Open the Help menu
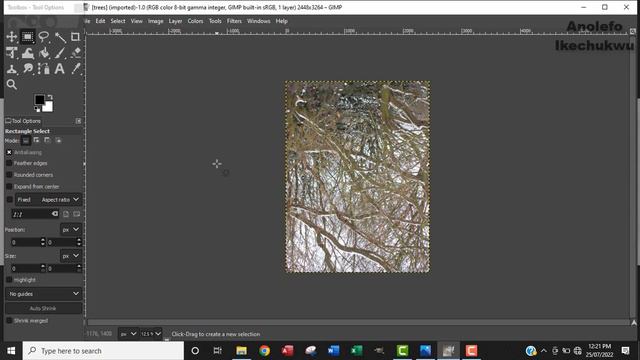Image resolution: width=640 pixels, height=360 pixels. click(x=282, y=21)
